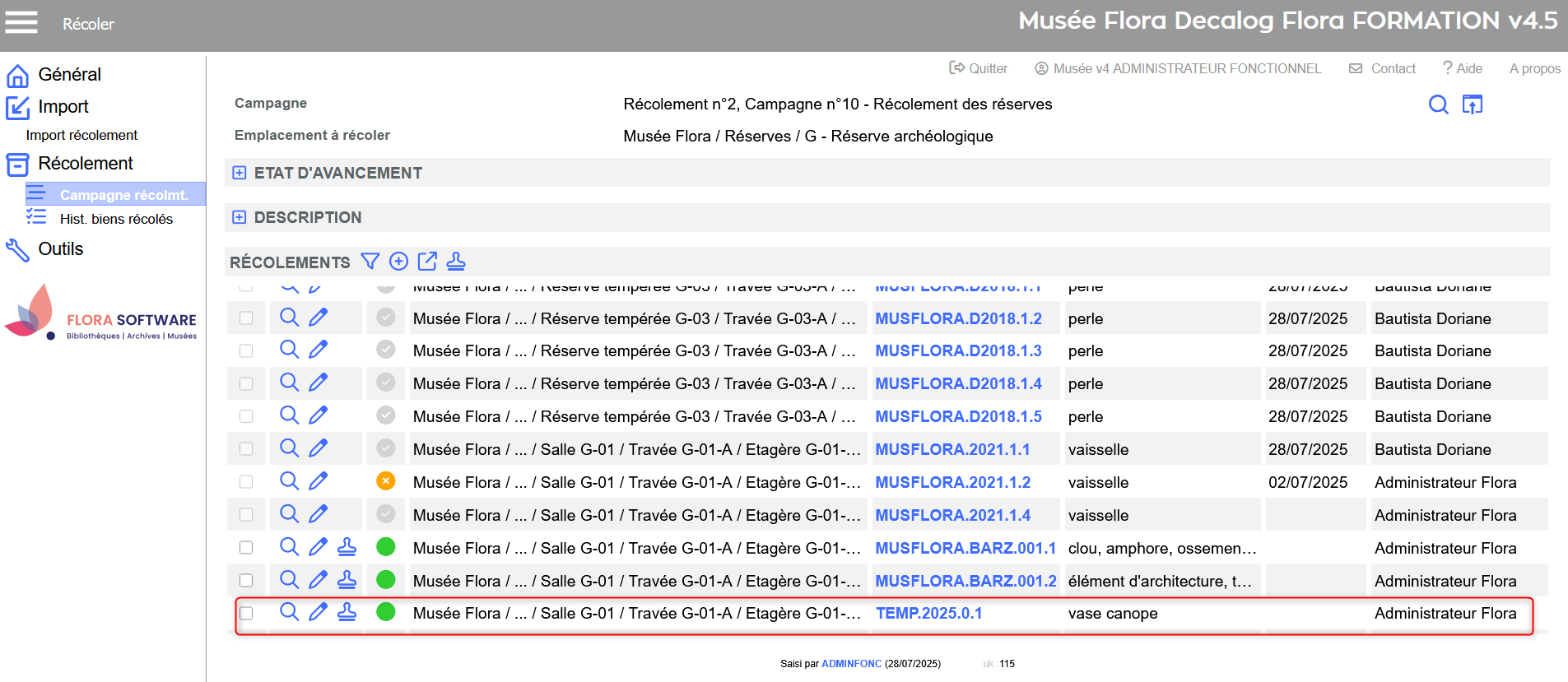Click the export icon in RÉCOLEMENTS toolbar

(427, 262)
